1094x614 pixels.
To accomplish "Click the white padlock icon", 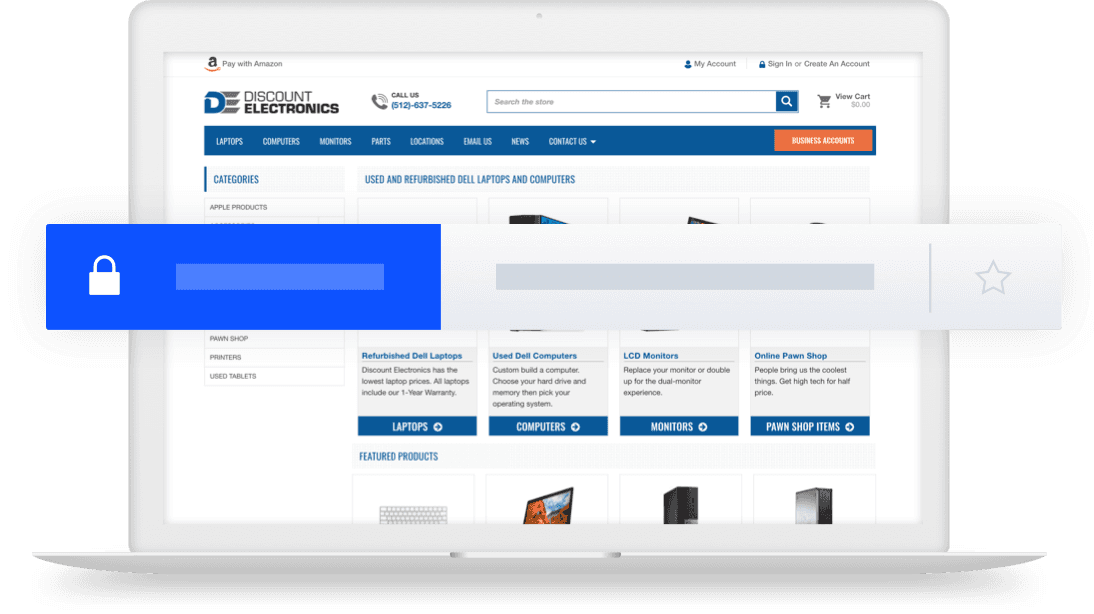I will (x=104, y=276).
